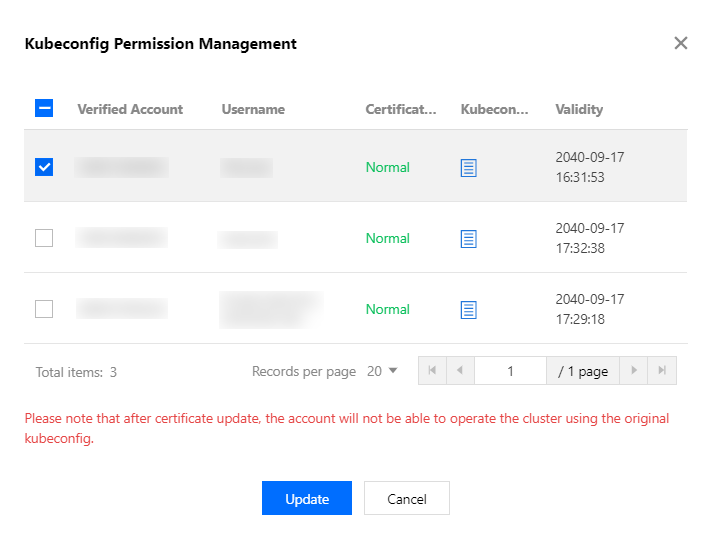Click the Cancel button
The height and width of the screenshot is (534, 712).
click(406, 498)
